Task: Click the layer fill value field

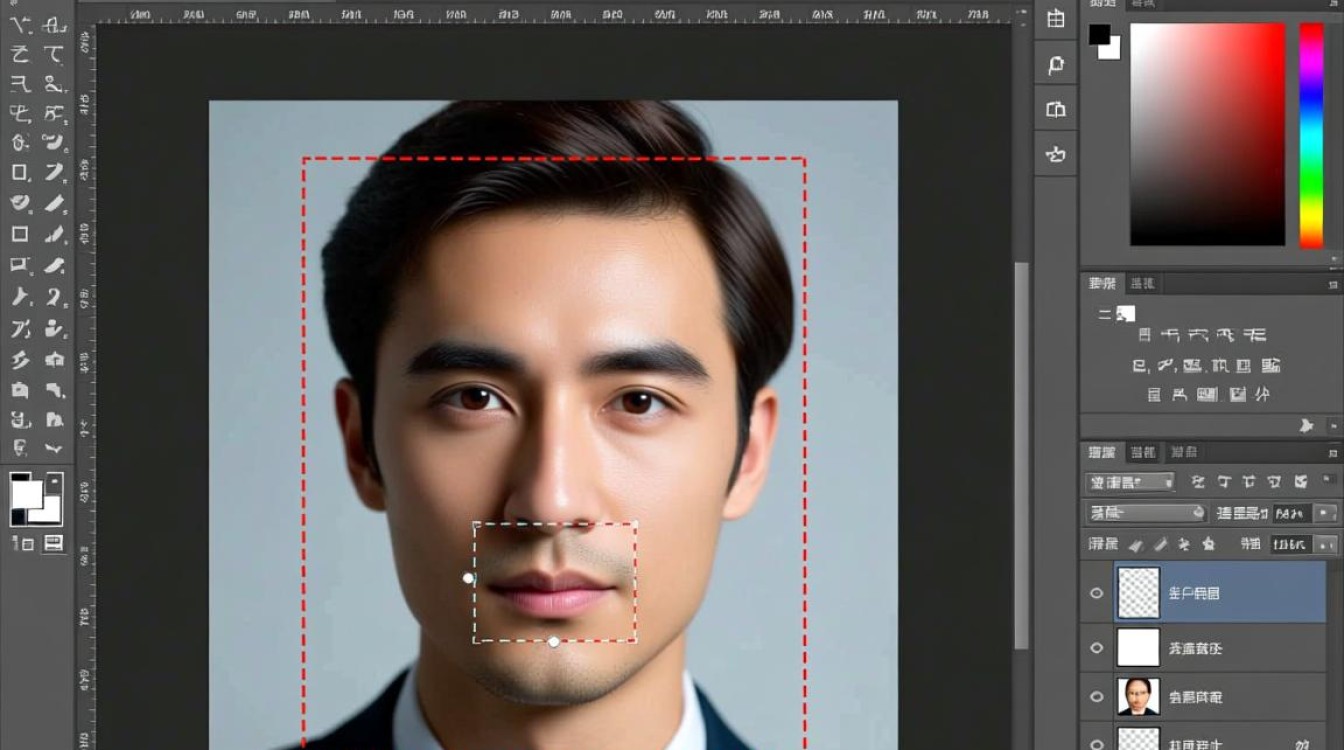Action: point(1291,545)
